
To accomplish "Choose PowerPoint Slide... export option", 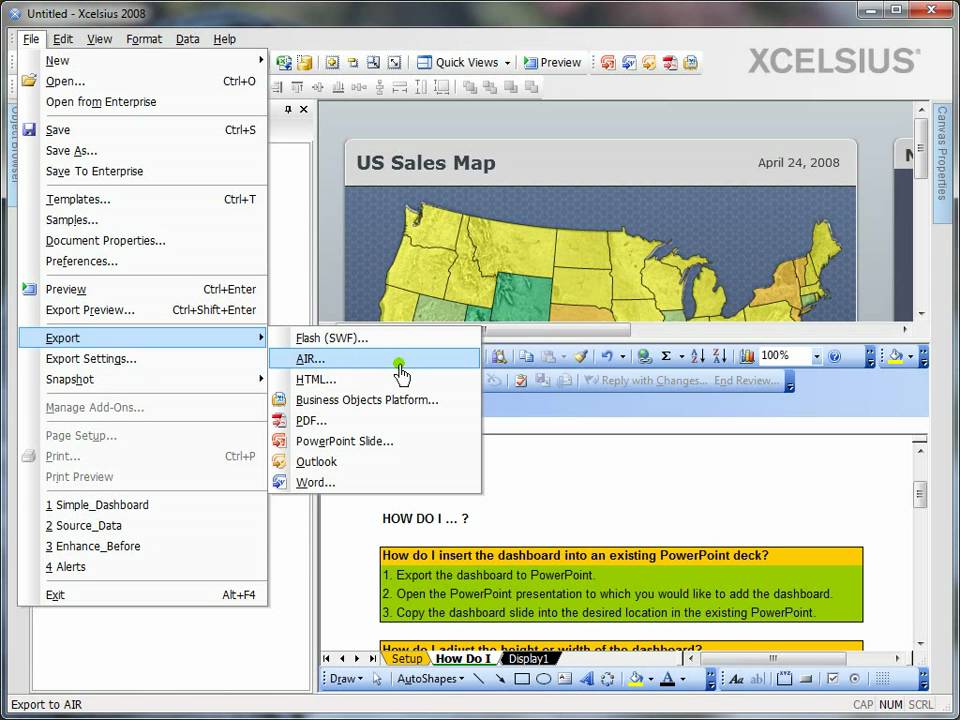I will point(375,441).
